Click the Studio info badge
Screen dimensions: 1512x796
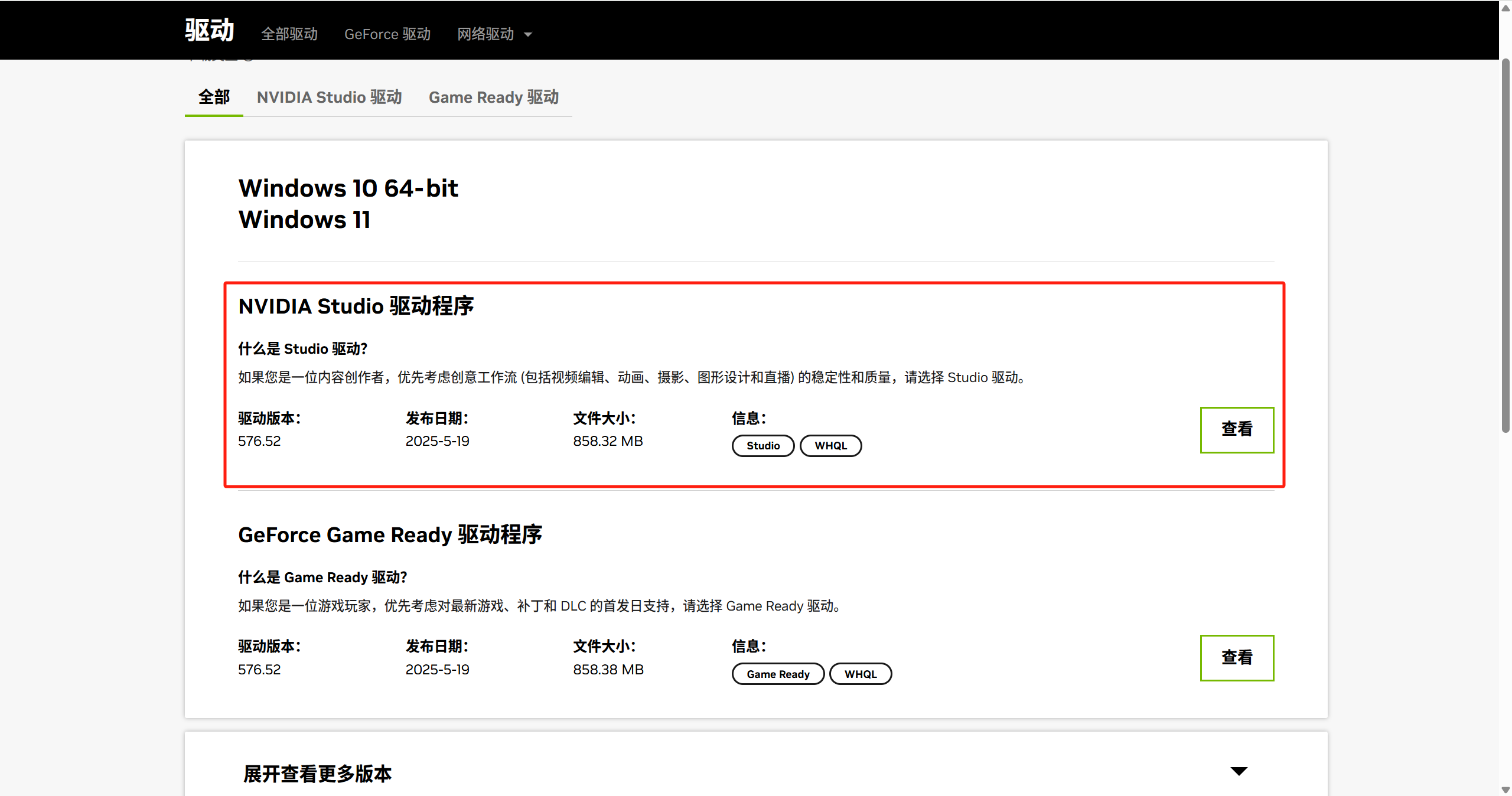click(762, 446)
